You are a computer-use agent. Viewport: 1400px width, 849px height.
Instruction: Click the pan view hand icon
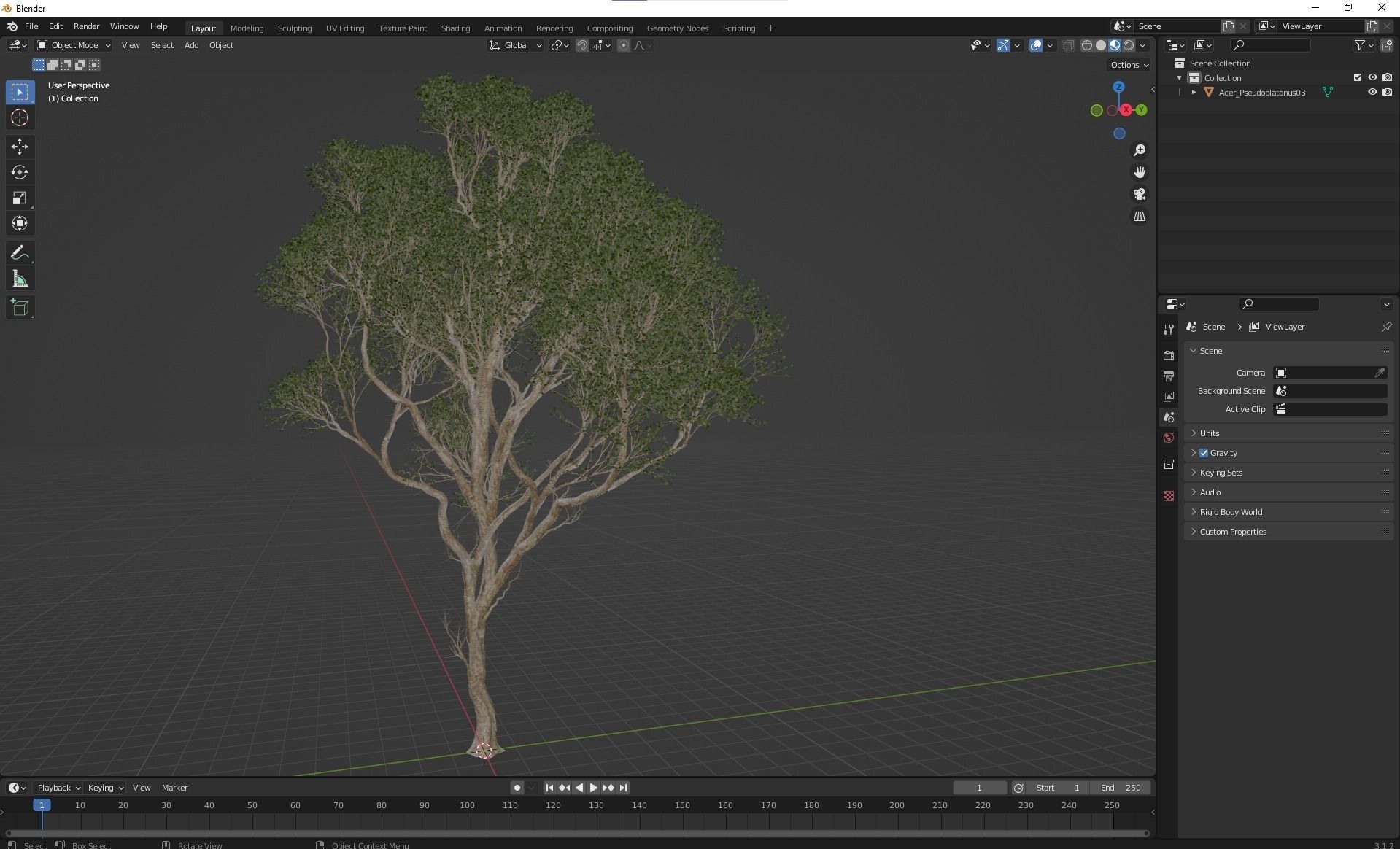point(1139,172)
